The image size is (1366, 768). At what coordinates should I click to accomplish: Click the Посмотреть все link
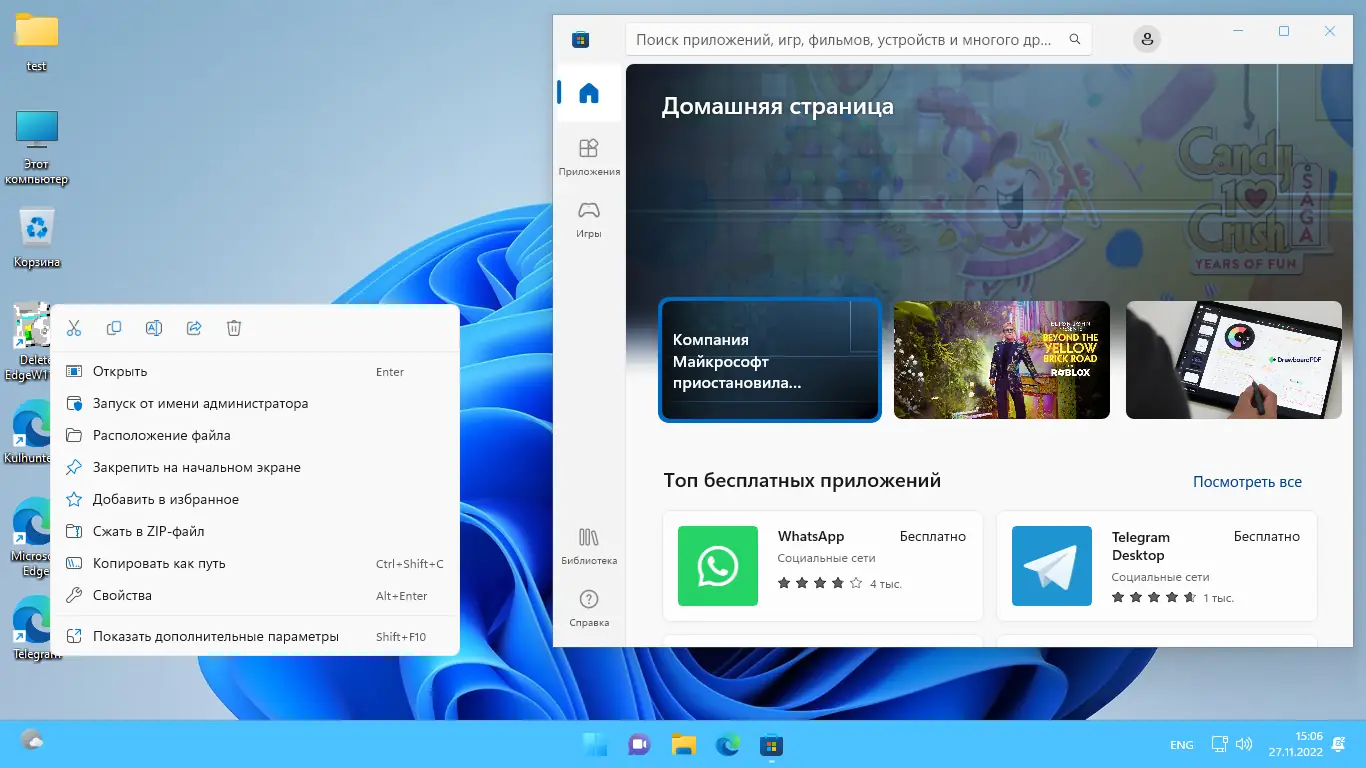tap(1247, 481)
